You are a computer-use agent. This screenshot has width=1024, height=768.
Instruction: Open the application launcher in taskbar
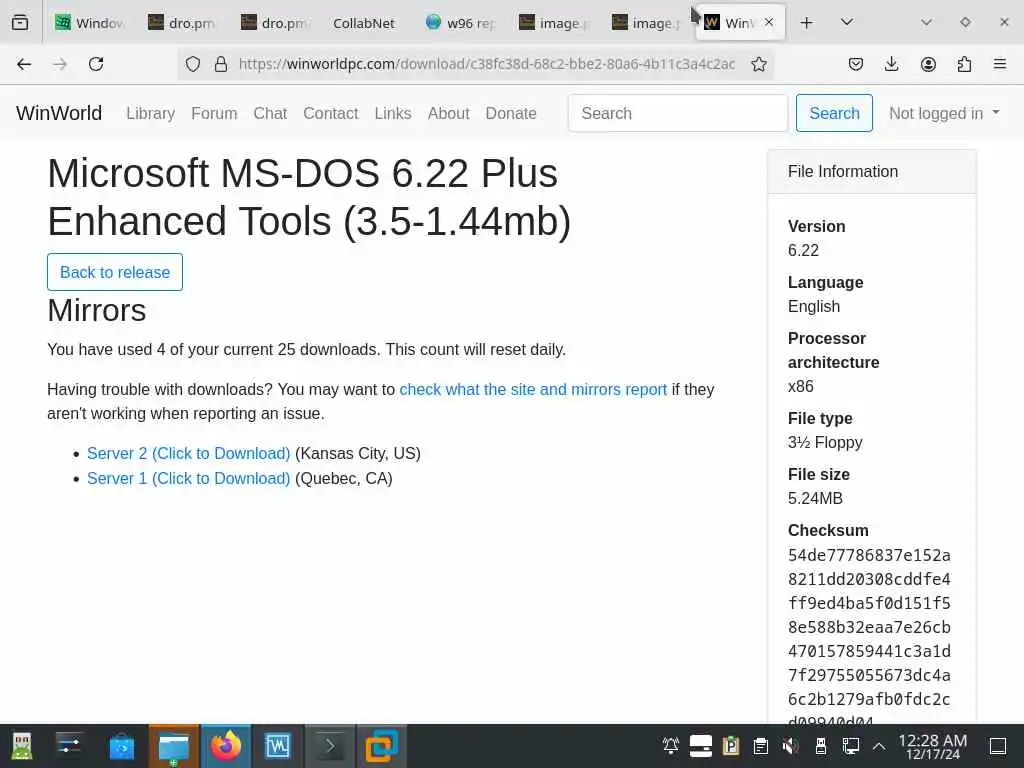pos(22,746)
